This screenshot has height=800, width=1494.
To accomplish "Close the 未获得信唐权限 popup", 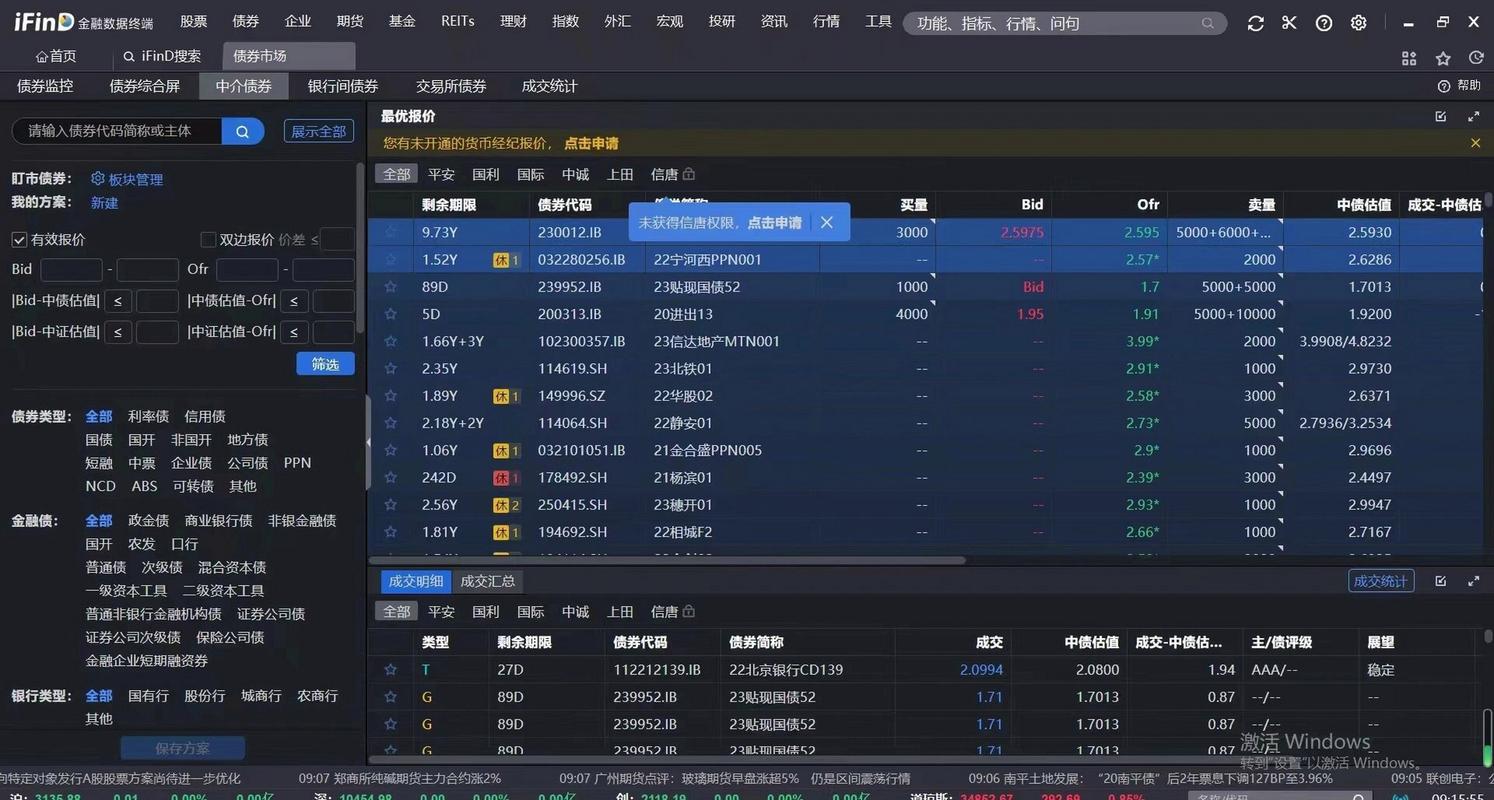I will click(x=826, y=222).
